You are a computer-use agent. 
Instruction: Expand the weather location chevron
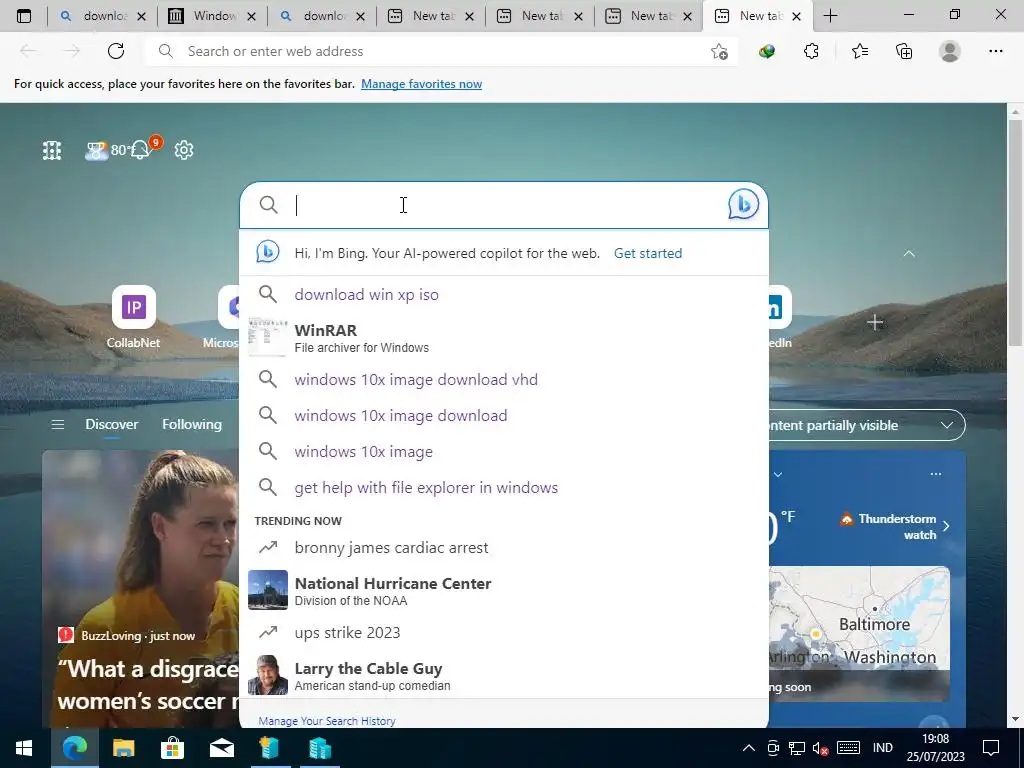pyautogui.click(x=778, y=475)
